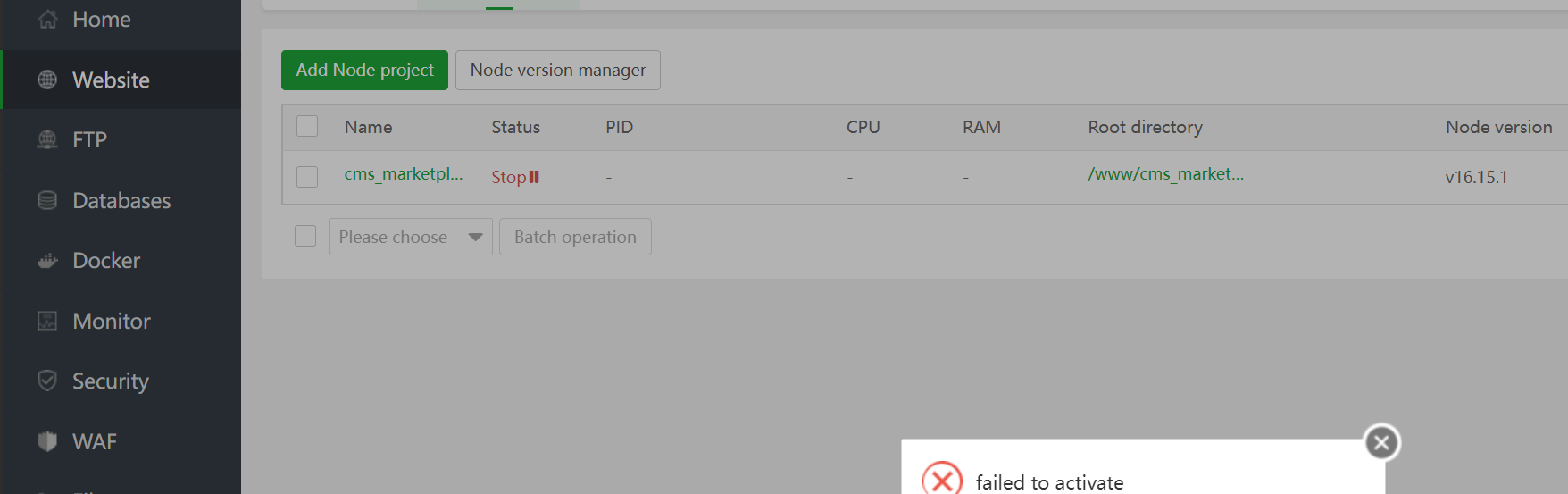Open the Node version manager
The width and height of the screenshot is (1568, 494).
[558, 70]
